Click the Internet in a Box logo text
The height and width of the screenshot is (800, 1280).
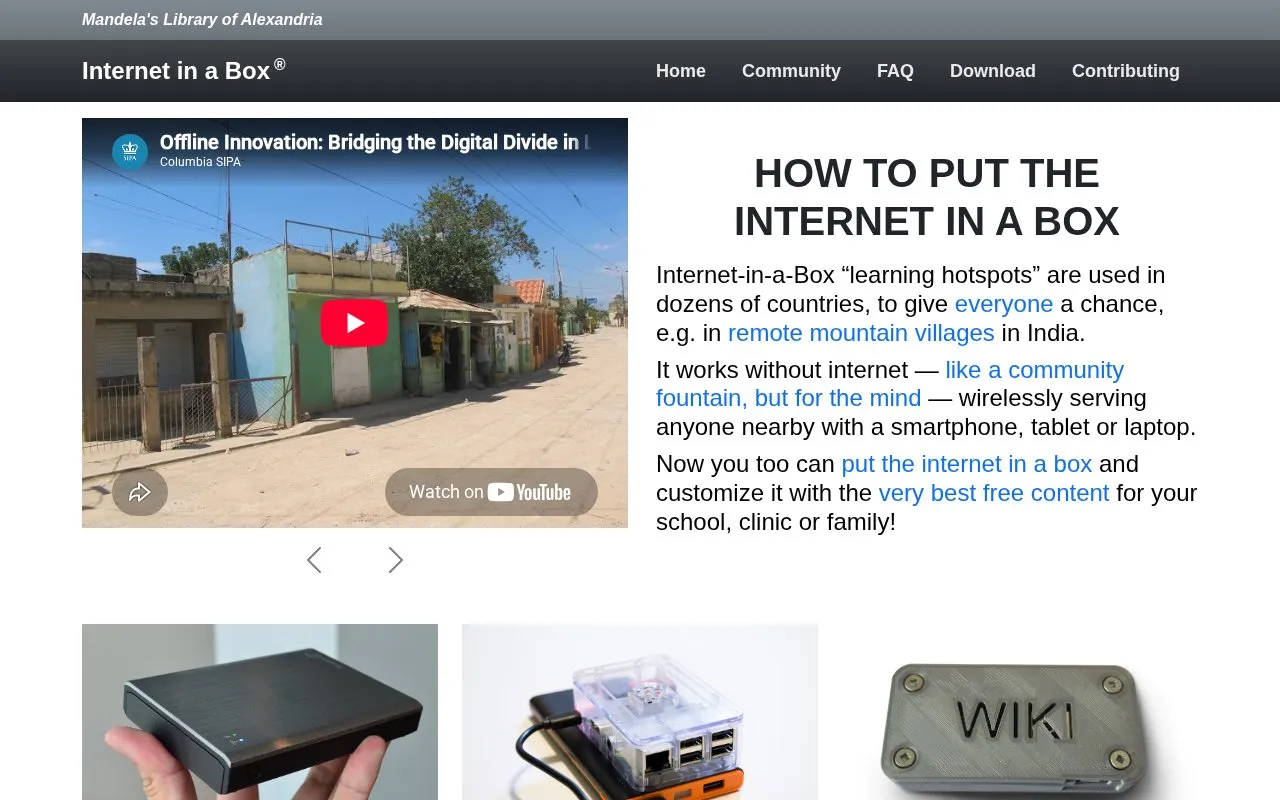pyautogui.click(x=183, y=70)
